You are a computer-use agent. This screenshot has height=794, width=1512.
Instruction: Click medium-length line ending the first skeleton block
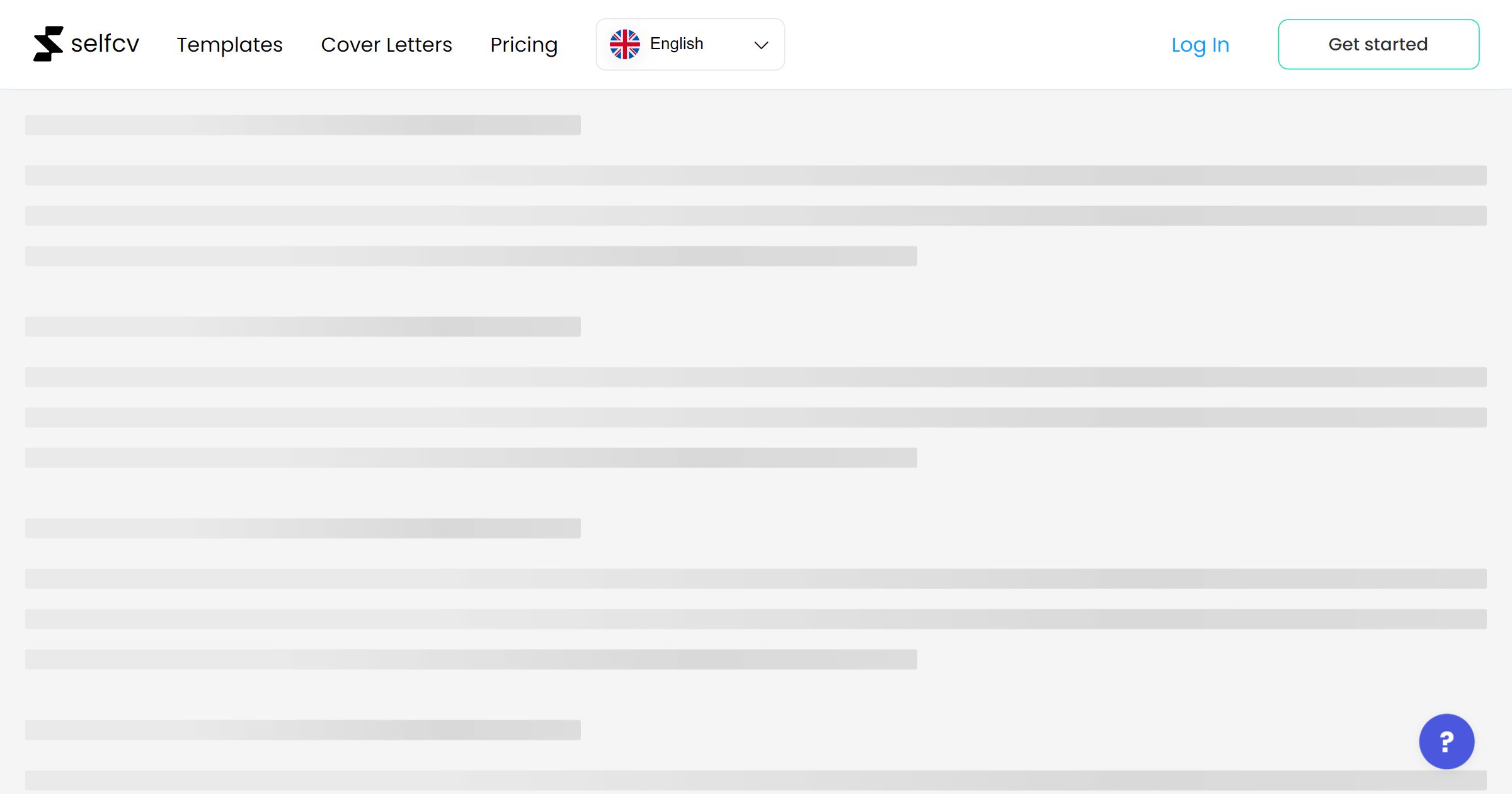[471, 256]
